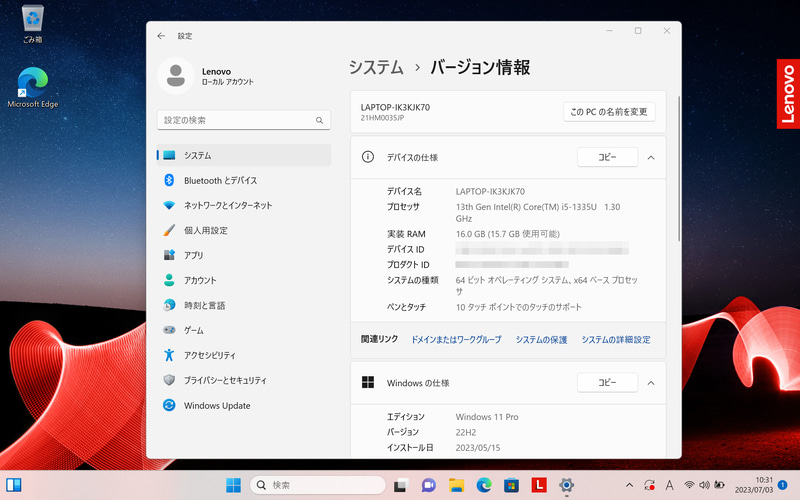Open 個人用設定 settings page

pos(244,230)
